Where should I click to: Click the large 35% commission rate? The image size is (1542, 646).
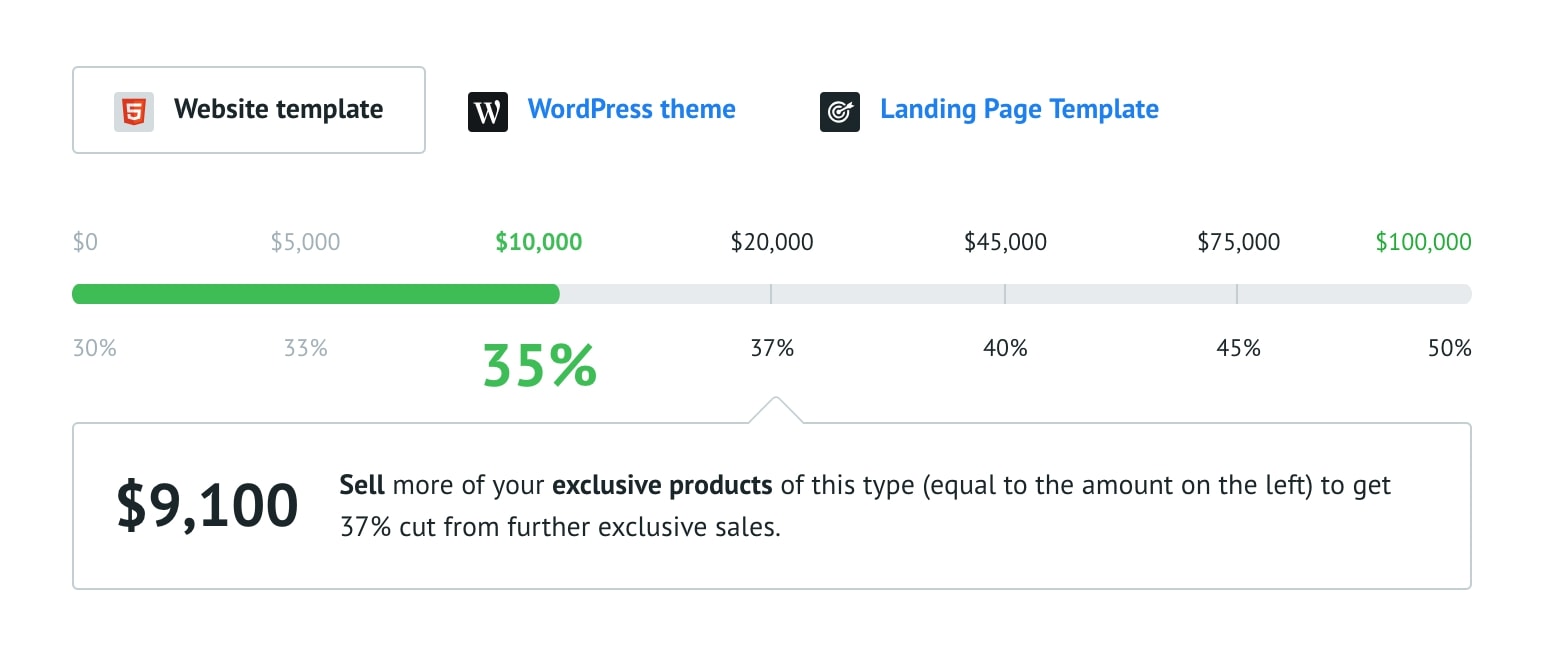(539, 366)
